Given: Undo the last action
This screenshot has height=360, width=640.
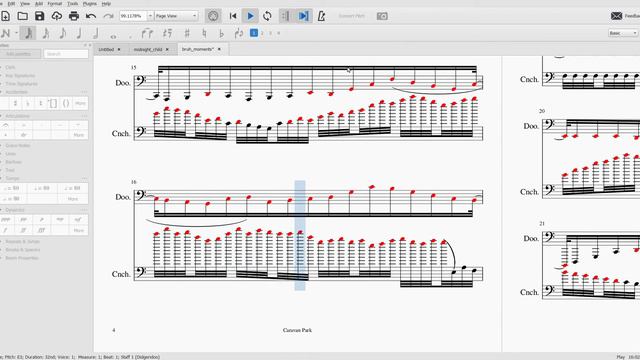Looking at the screenshot, I should coord(91,16).
